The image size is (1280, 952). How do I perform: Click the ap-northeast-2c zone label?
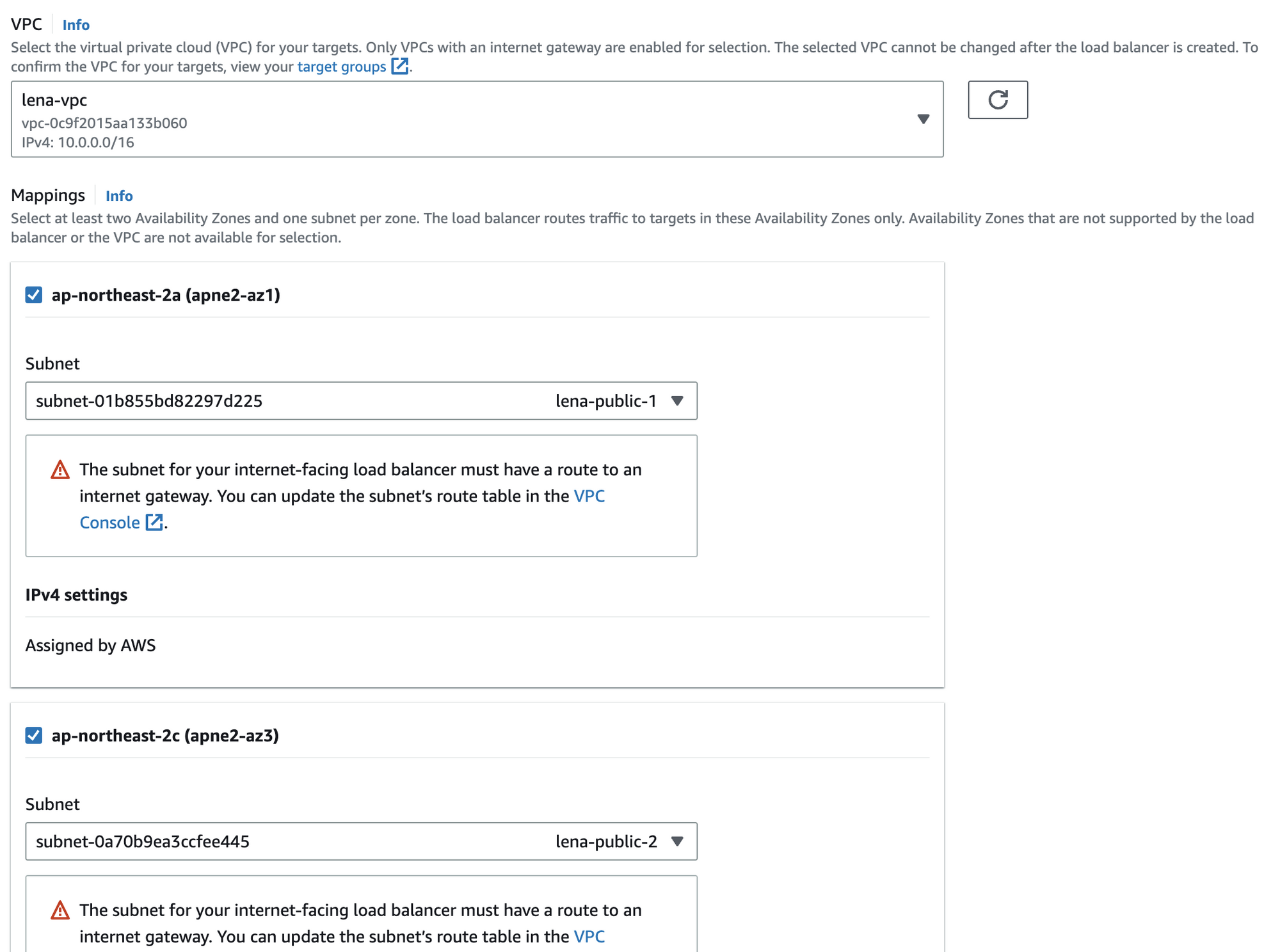[165, 736]
